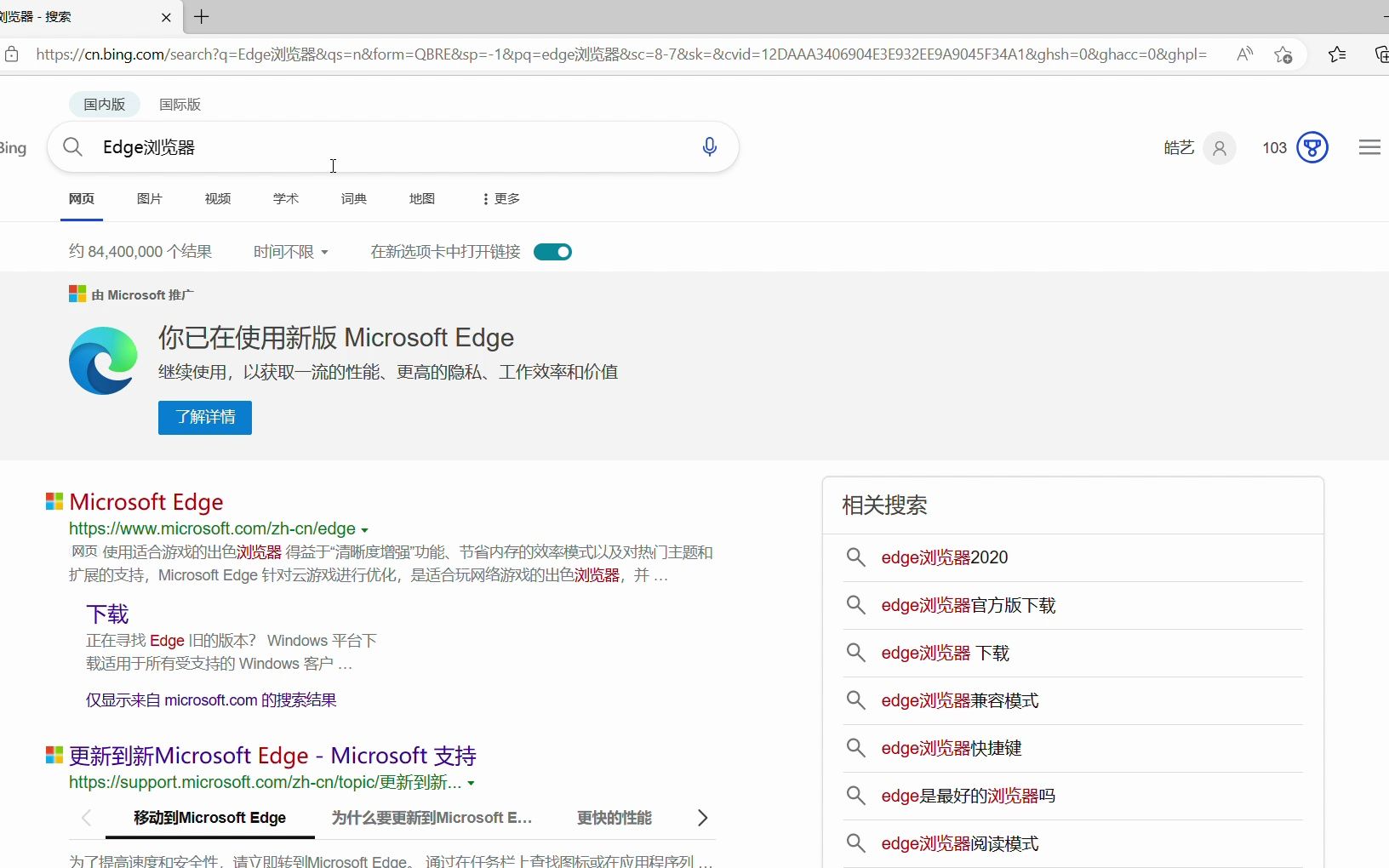Click the site lock icon in address bar

(11, 54)
